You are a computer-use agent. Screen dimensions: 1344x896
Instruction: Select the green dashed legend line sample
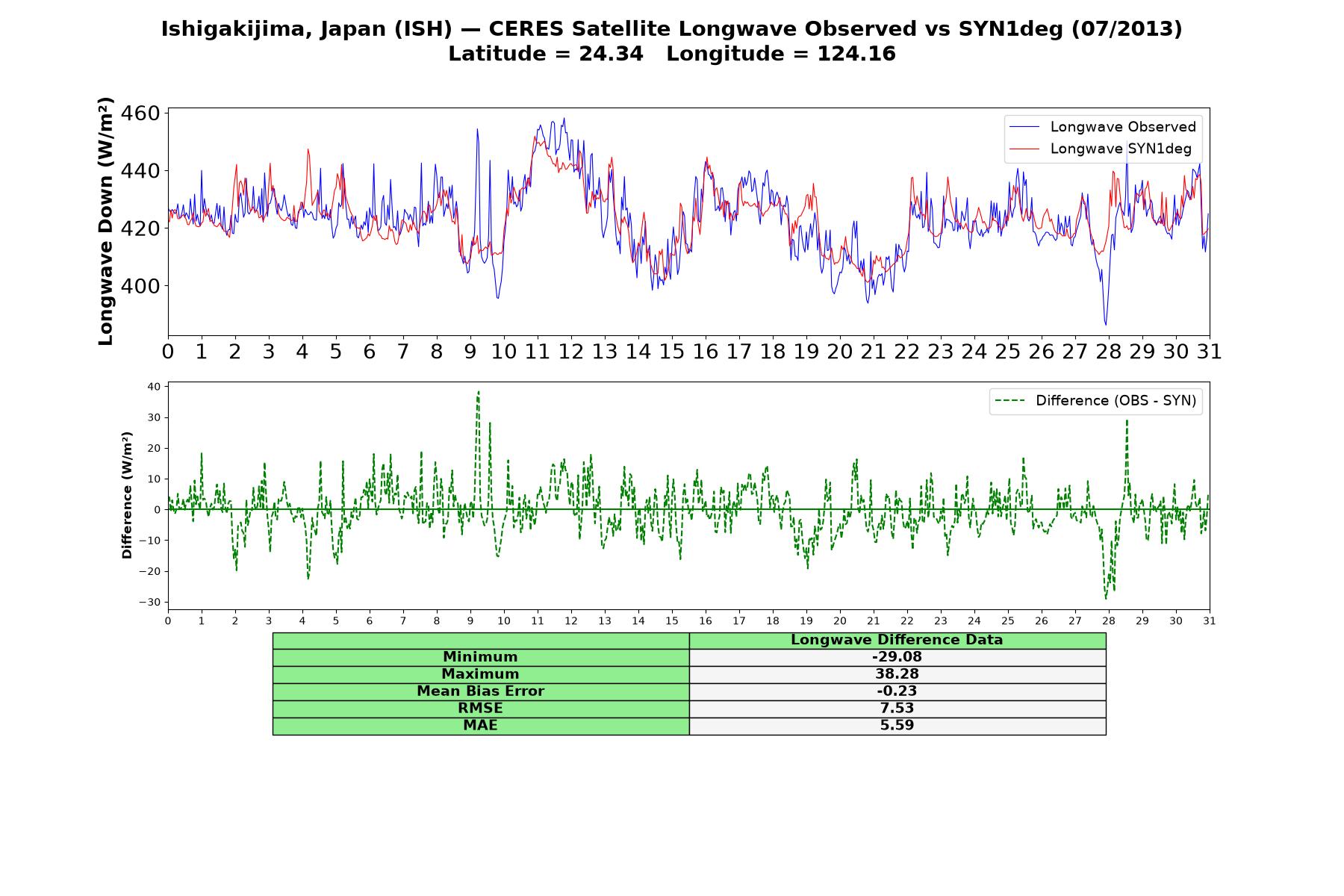coord(1009,401)
